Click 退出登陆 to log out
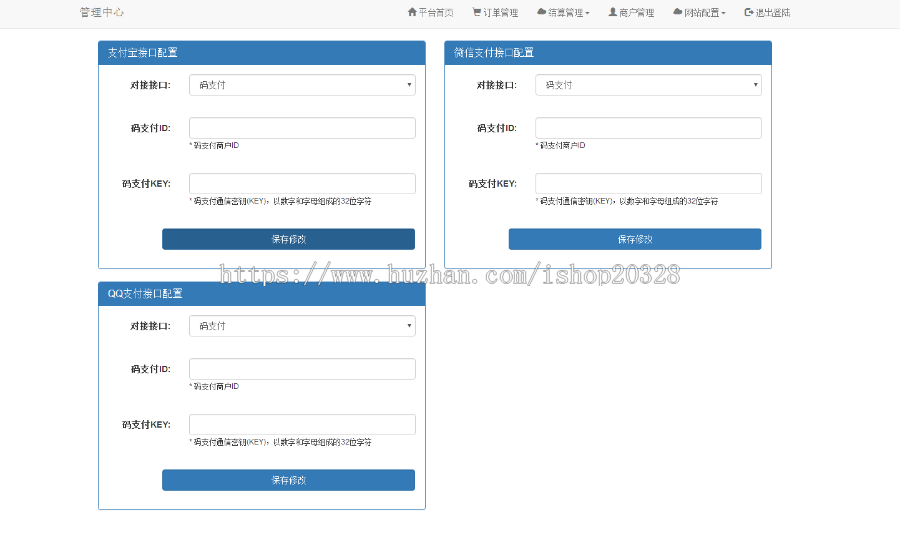900x545 pixels. (767, 13)
